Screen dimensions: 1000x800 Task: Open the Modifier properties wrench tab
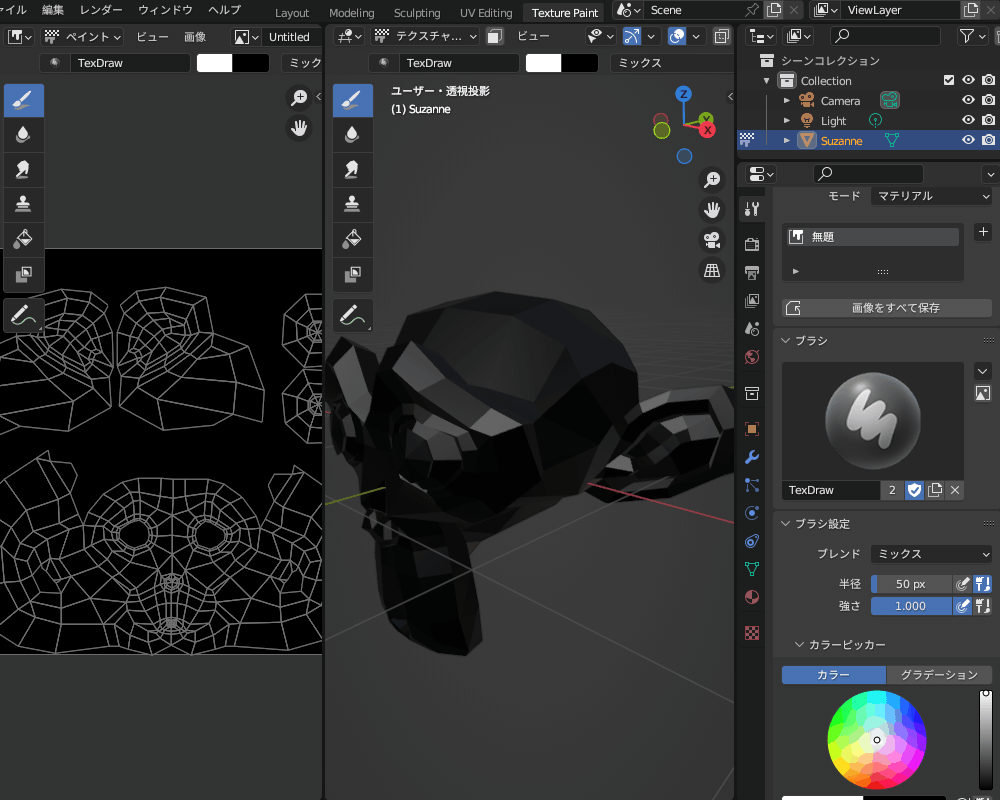pos(751,457)
